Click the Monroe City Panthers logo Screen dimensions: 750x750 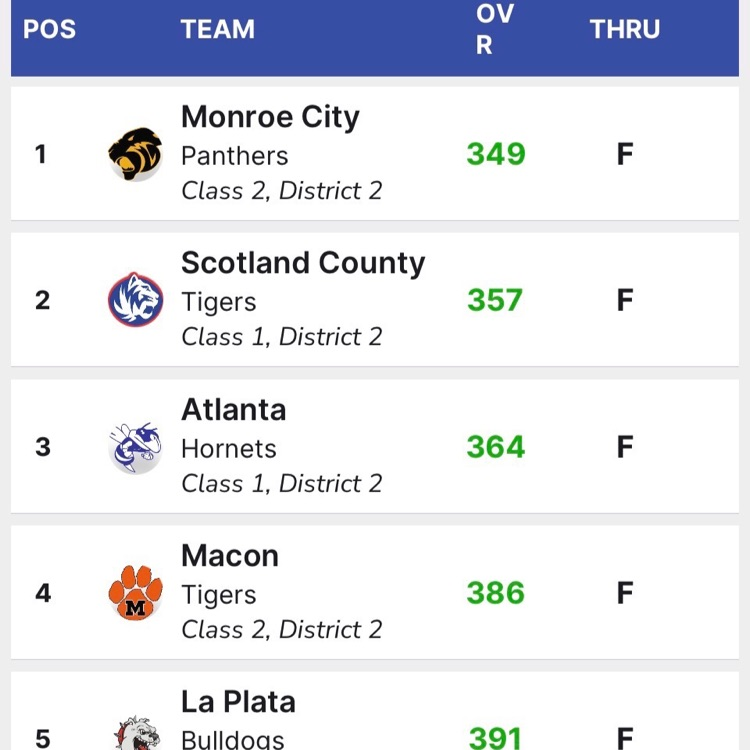point(135,154)
